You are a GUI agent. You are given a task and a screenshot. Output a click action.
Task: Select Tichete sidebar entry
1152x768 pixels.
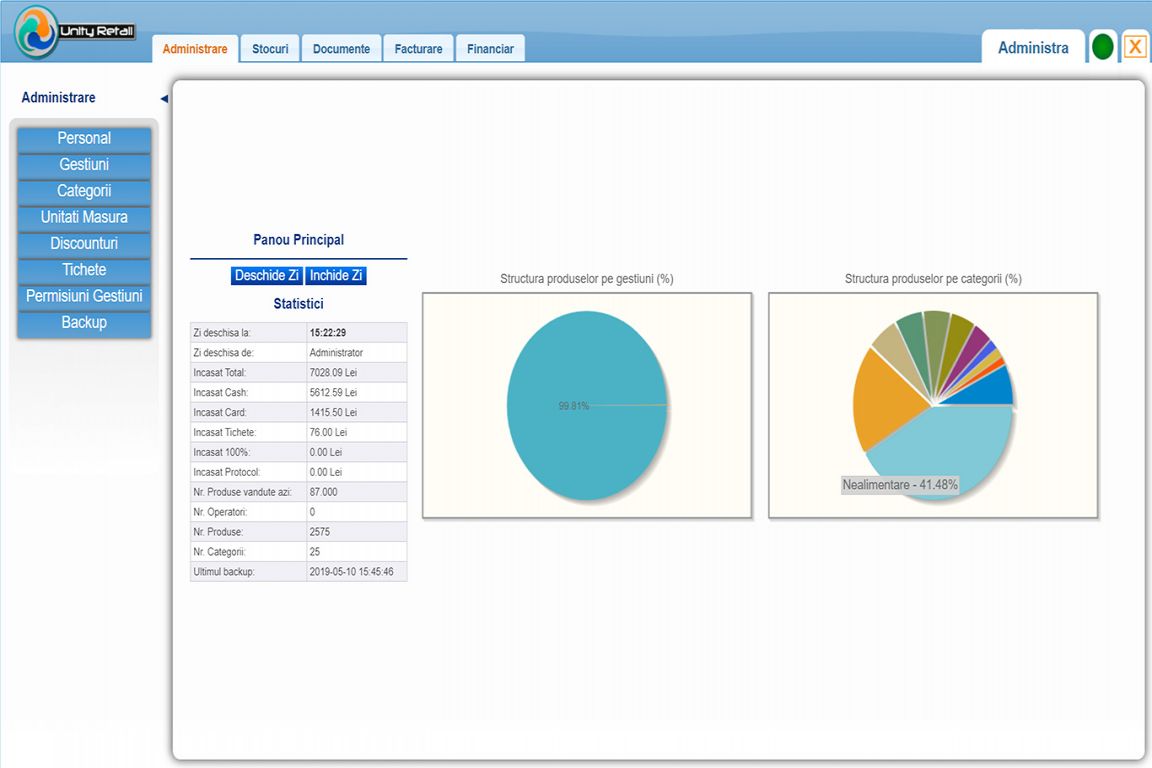(x=84, y=270)
